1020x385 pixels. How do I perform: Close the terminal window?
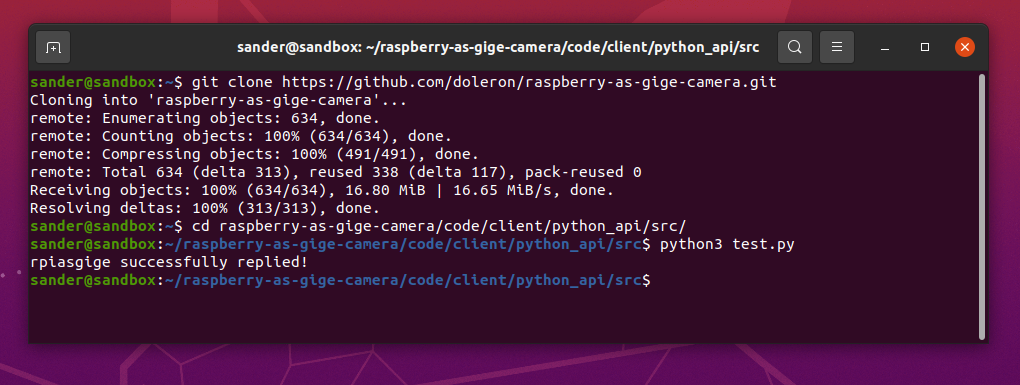click(x=965, y=47)
